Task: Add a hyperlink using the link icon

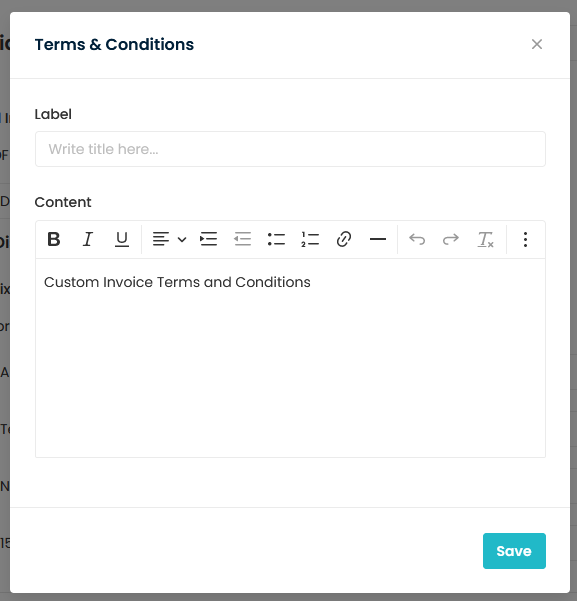Action: (344, 240)
